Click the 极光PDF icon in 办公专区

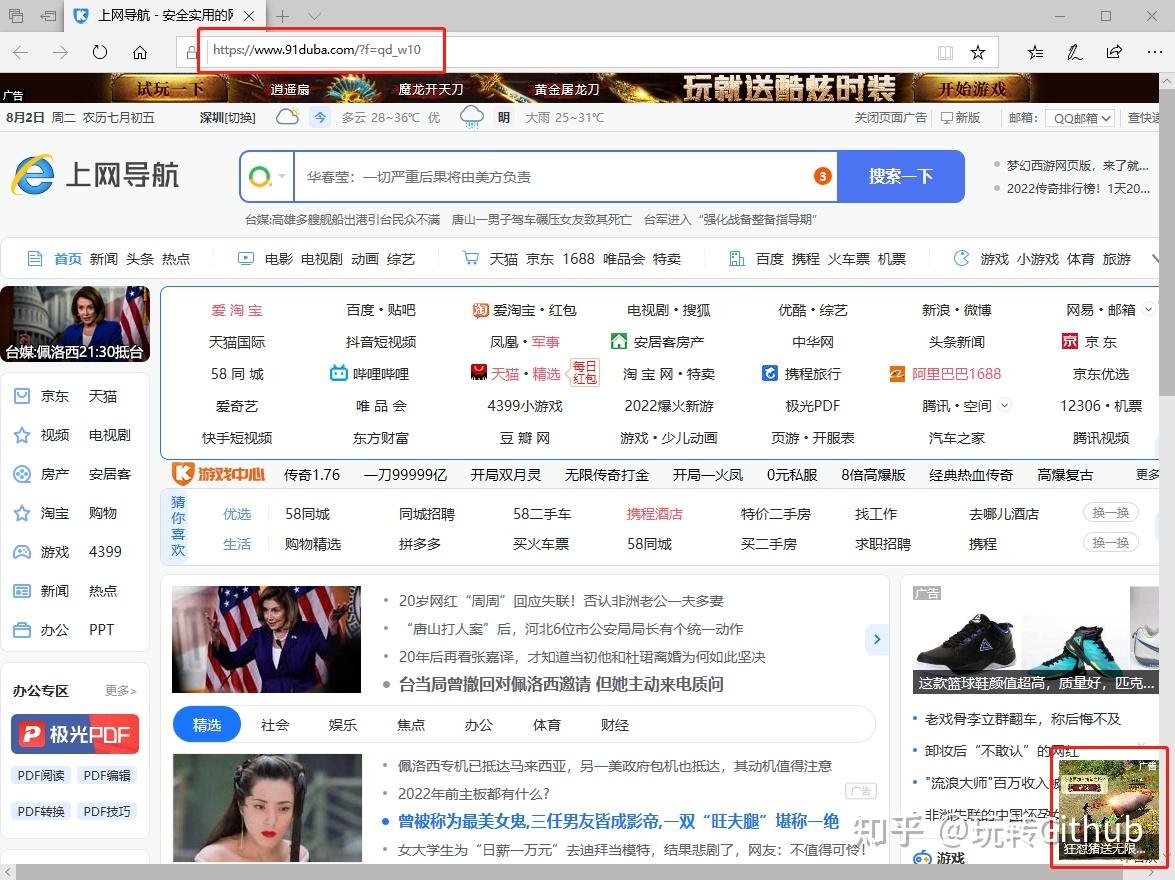30,733
